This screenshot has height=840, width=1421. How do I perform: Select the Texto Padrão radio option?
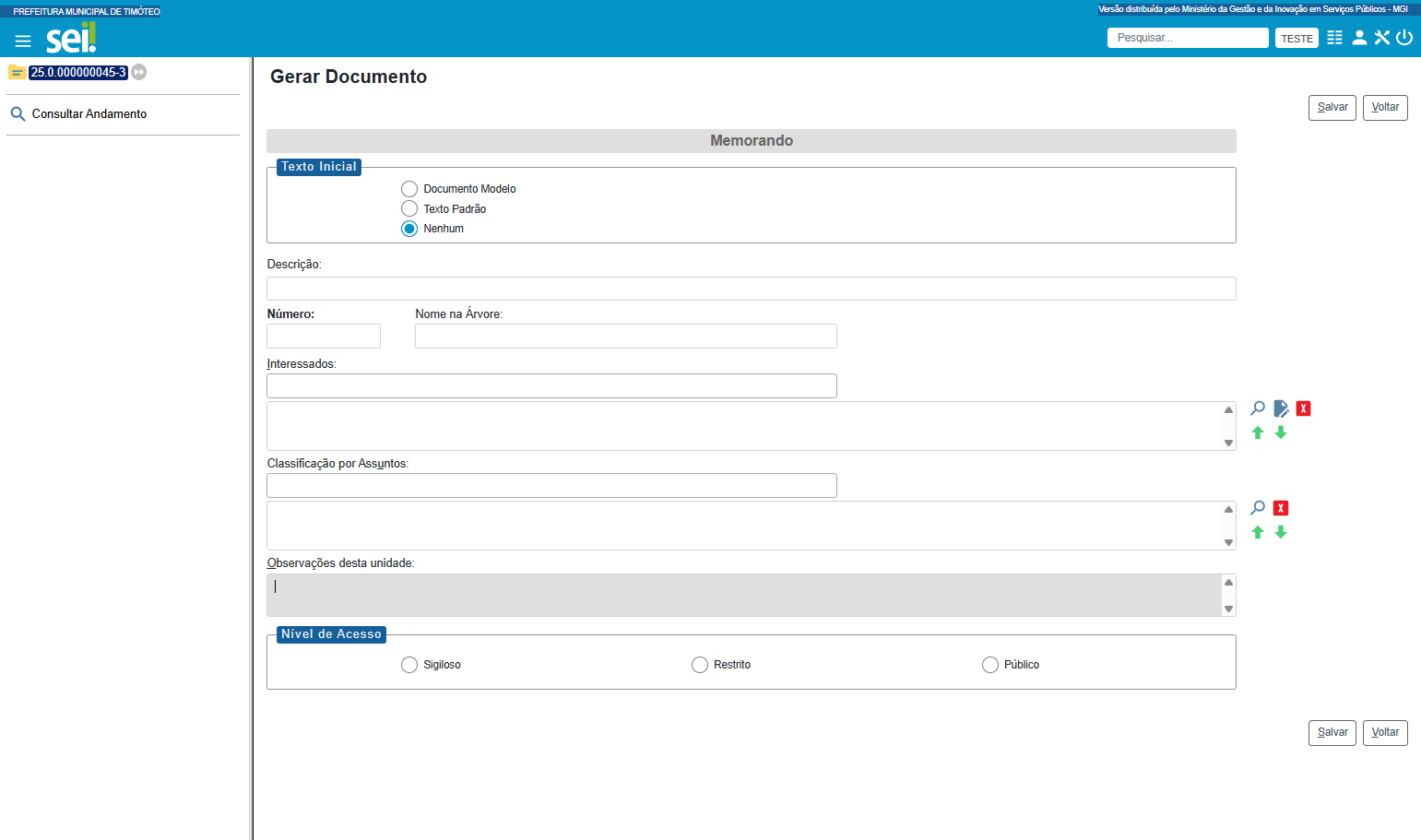409,209
